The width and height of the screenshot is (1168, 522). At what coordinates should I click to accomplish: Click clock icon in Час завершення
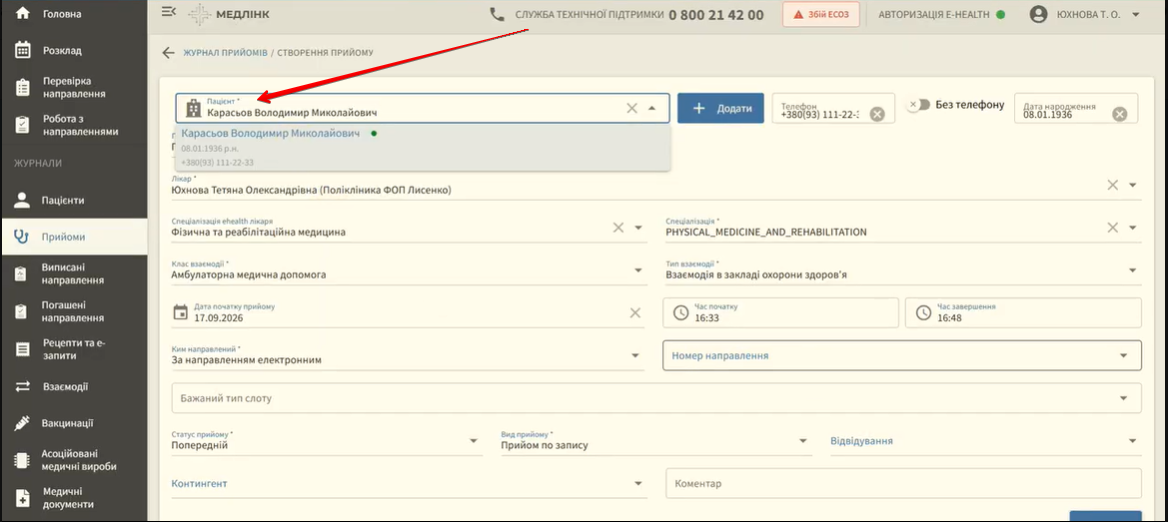923,313
